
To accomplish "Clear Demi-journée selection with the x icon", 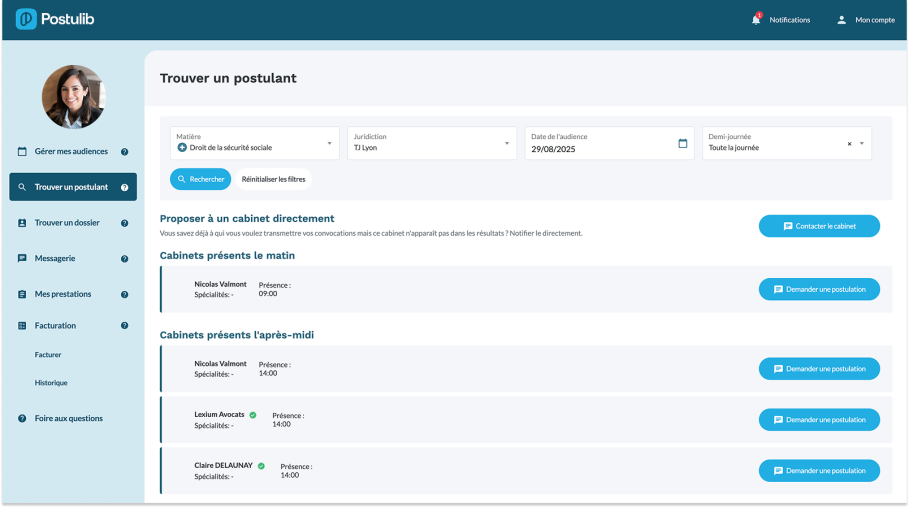I will pos(850,144).
